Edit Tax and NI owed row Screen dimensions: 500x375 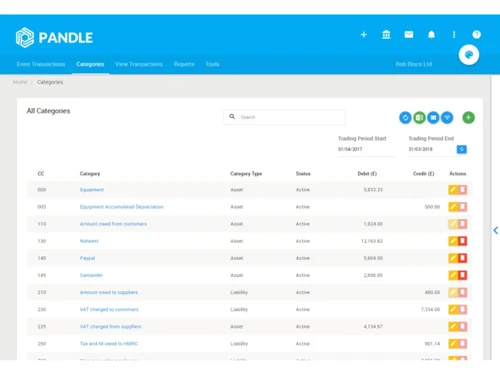tap(453, 344)
